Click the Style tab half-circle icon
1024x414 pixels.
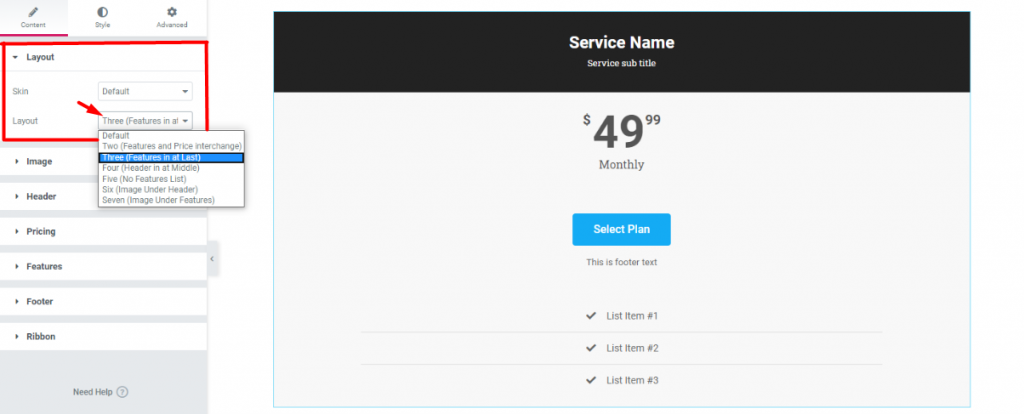pyautogui.click(x=102, y=11)
